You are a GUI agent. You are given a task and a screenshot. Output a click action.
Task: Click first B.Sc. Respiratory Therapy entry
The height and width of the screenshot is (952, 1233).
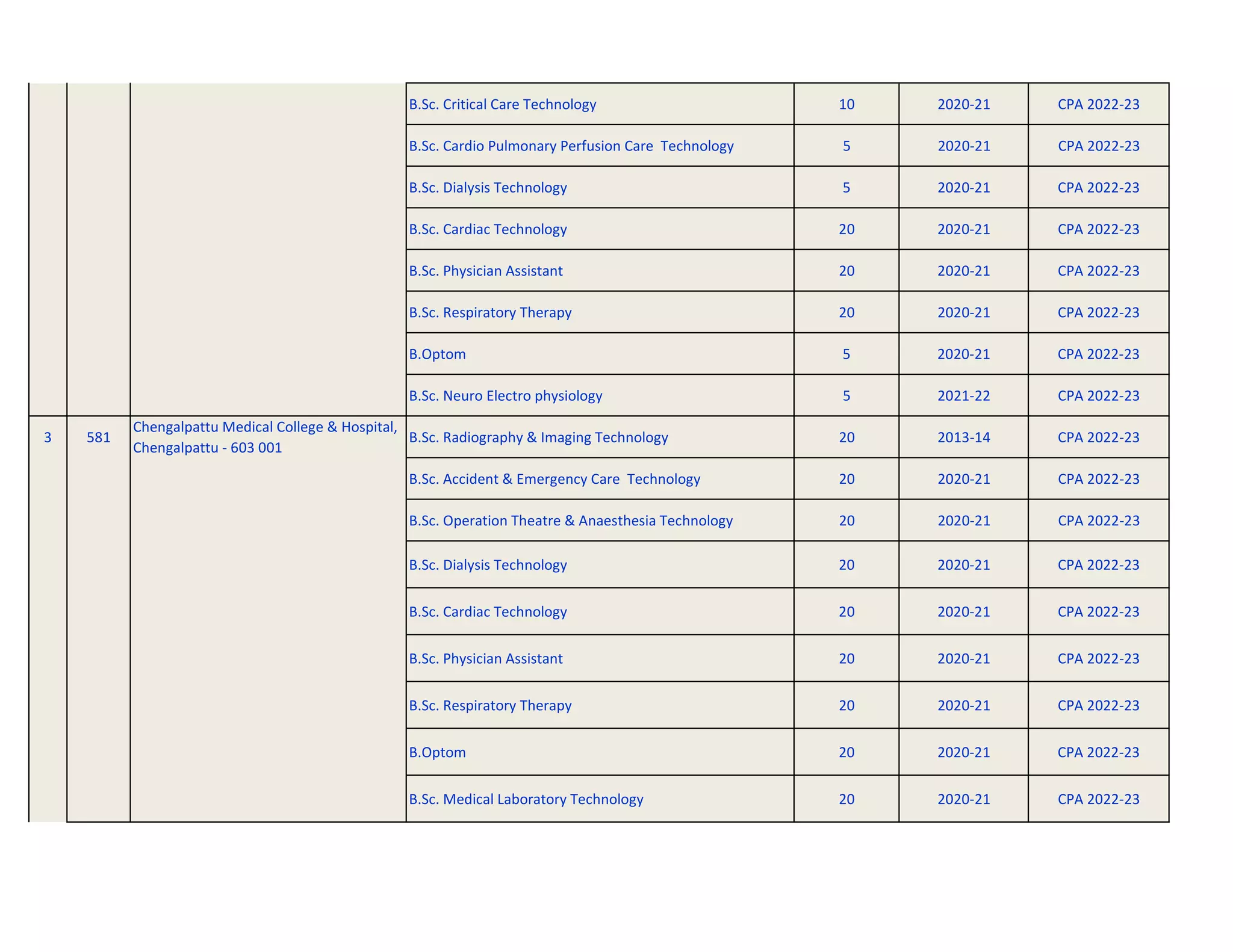490,313
